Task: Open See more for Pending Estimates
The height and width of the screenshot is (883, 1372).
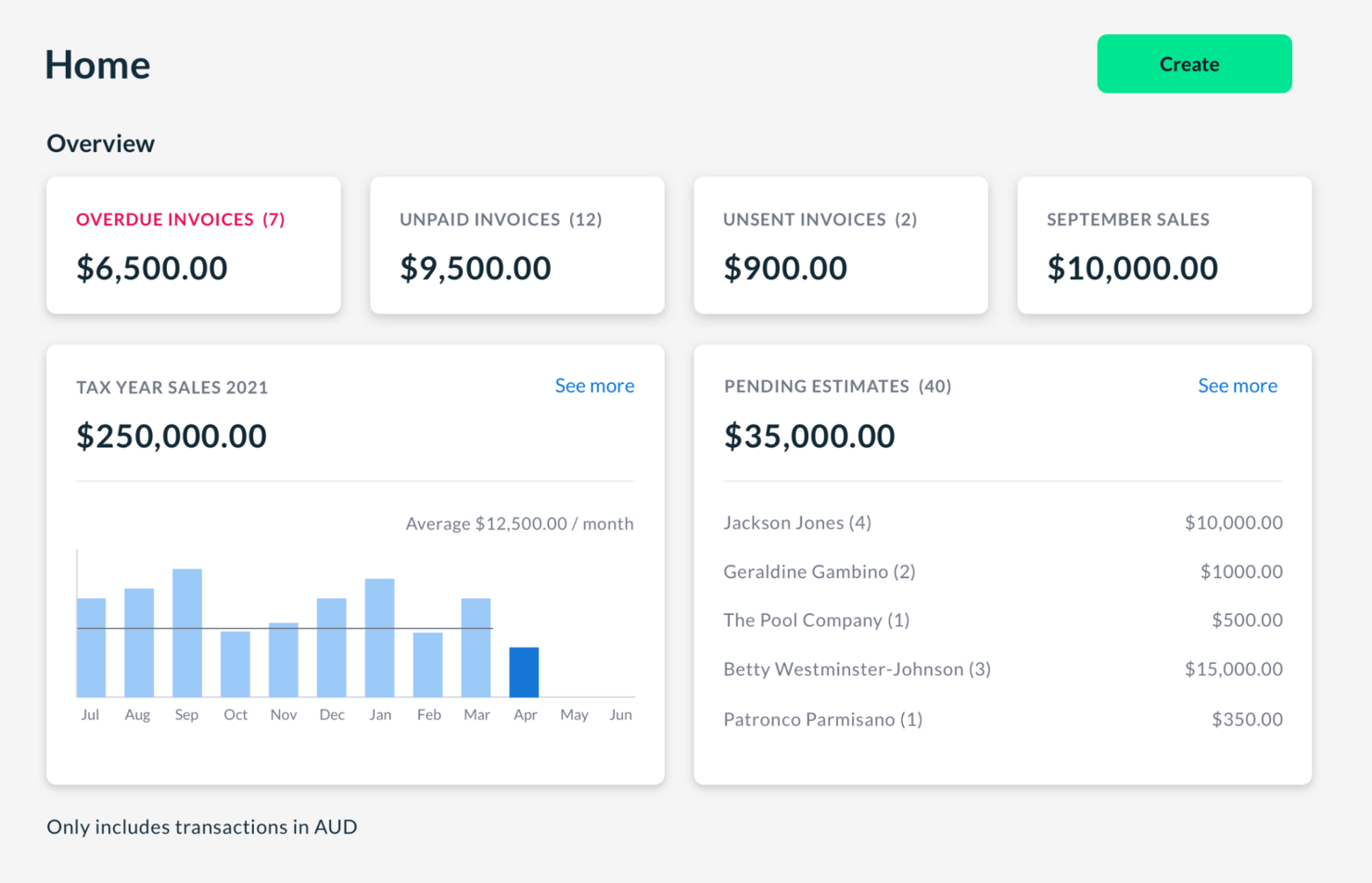Action: tap(1237, 386)
